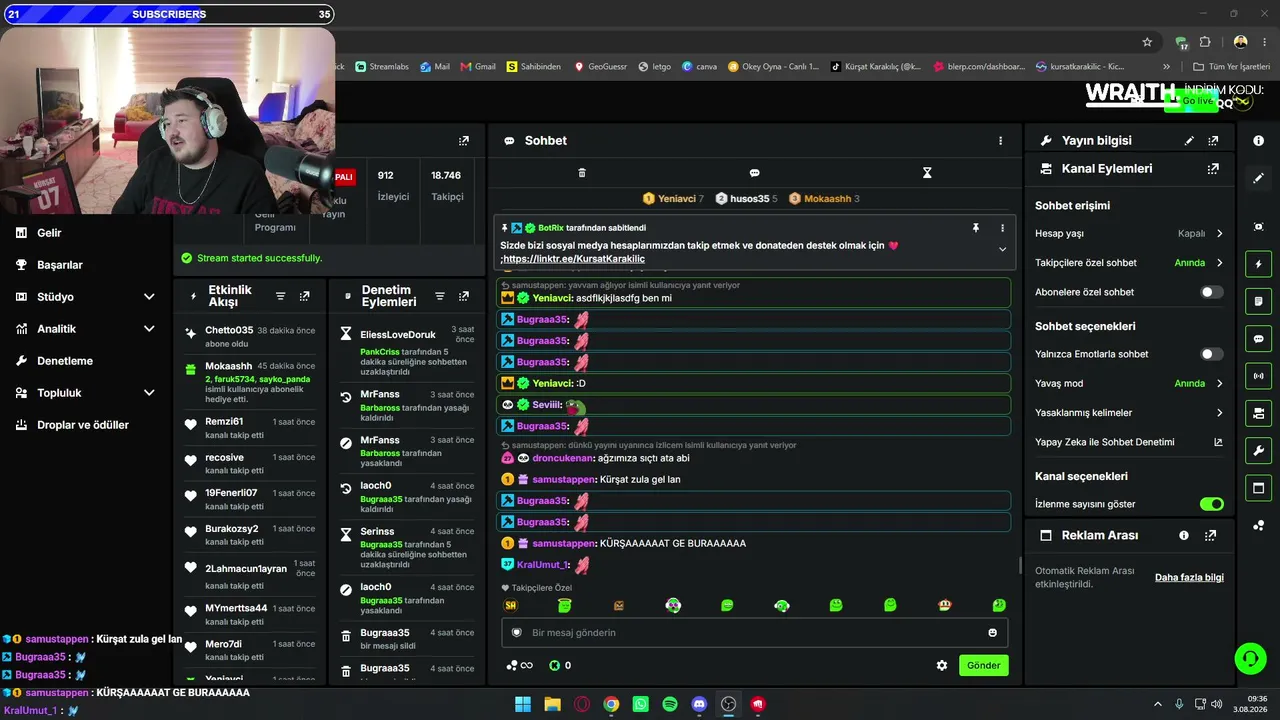Turn off İzlenme sayısını göster switch
The image size is (1280, 720).
click(1211, 504)
